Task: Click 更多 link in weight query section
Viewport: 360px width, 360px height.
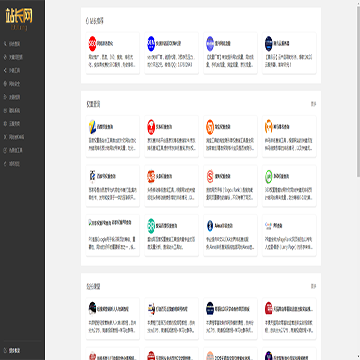Action: (313, 104)
